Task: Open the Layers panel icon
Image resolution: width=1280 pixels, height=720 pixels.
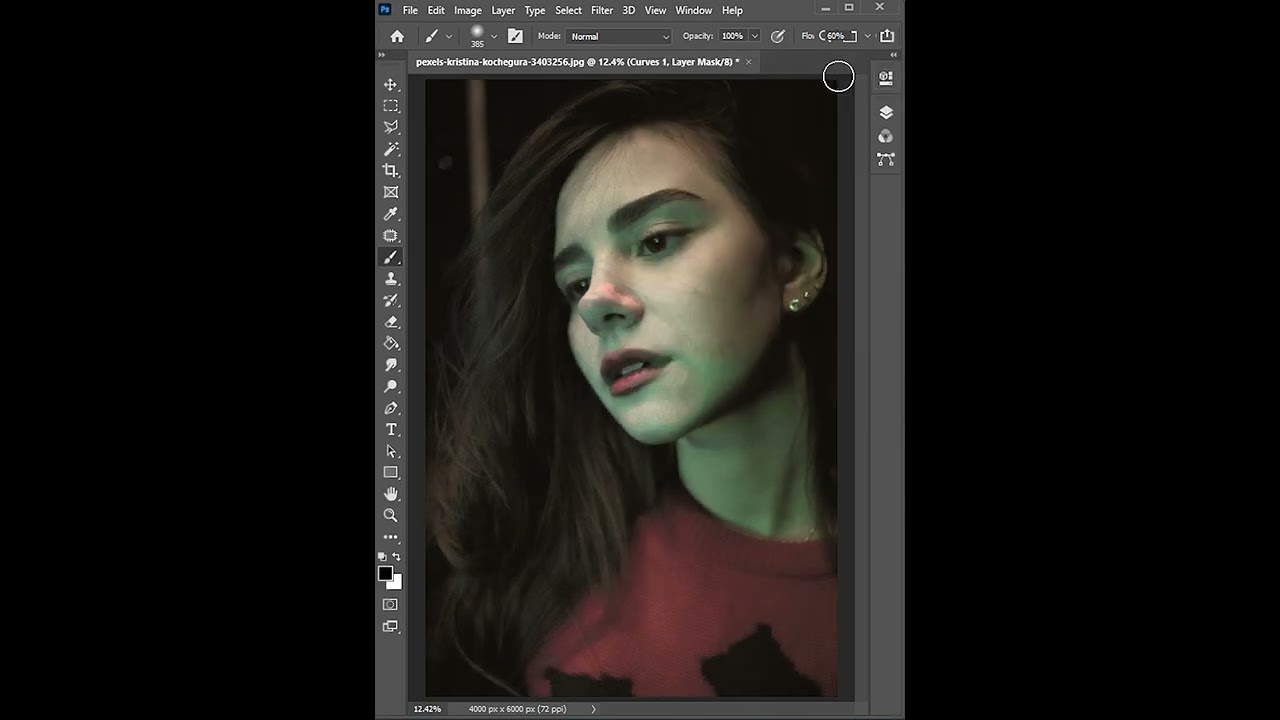Action: point(885,112)
